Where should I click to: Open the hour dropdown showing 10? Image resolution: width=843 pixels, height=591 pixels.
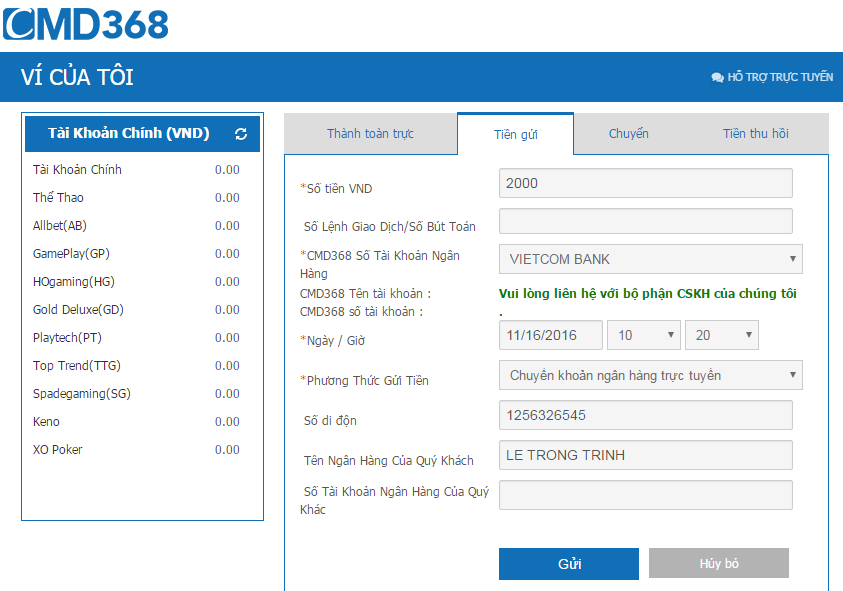(644, 335)
